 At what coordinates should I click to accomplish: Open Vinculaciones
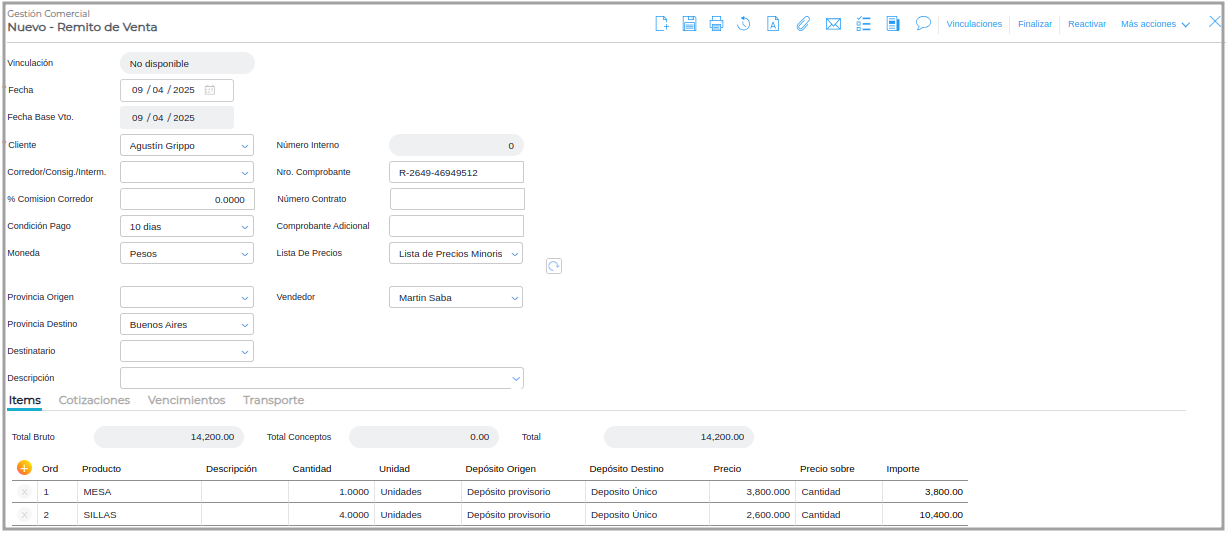pos(974,24)
